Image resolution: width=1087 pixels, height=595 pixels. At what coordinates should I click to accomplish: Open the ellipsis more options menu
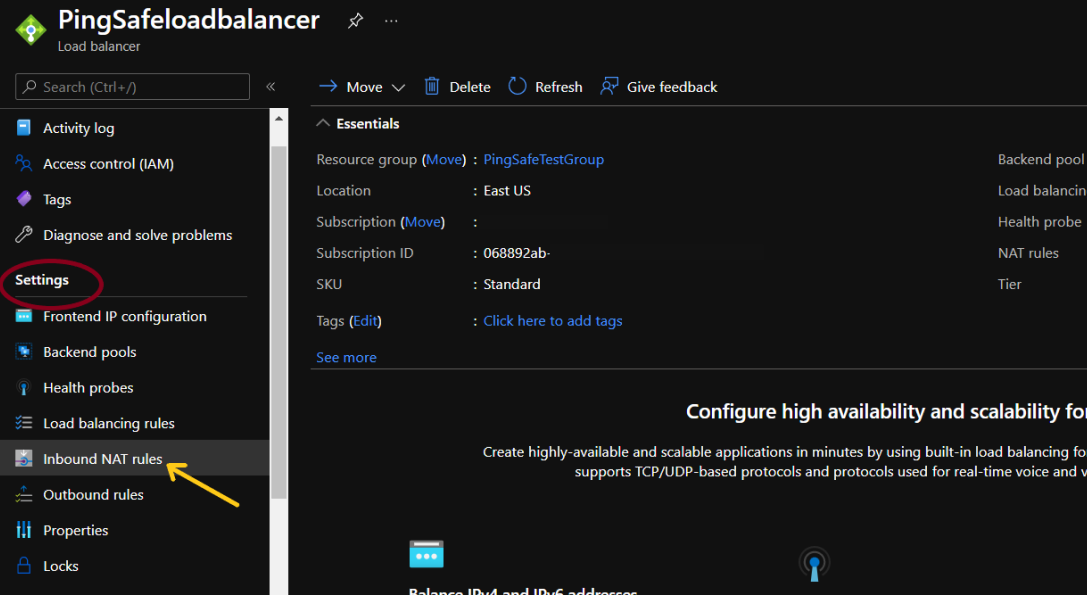pos(391,21)
